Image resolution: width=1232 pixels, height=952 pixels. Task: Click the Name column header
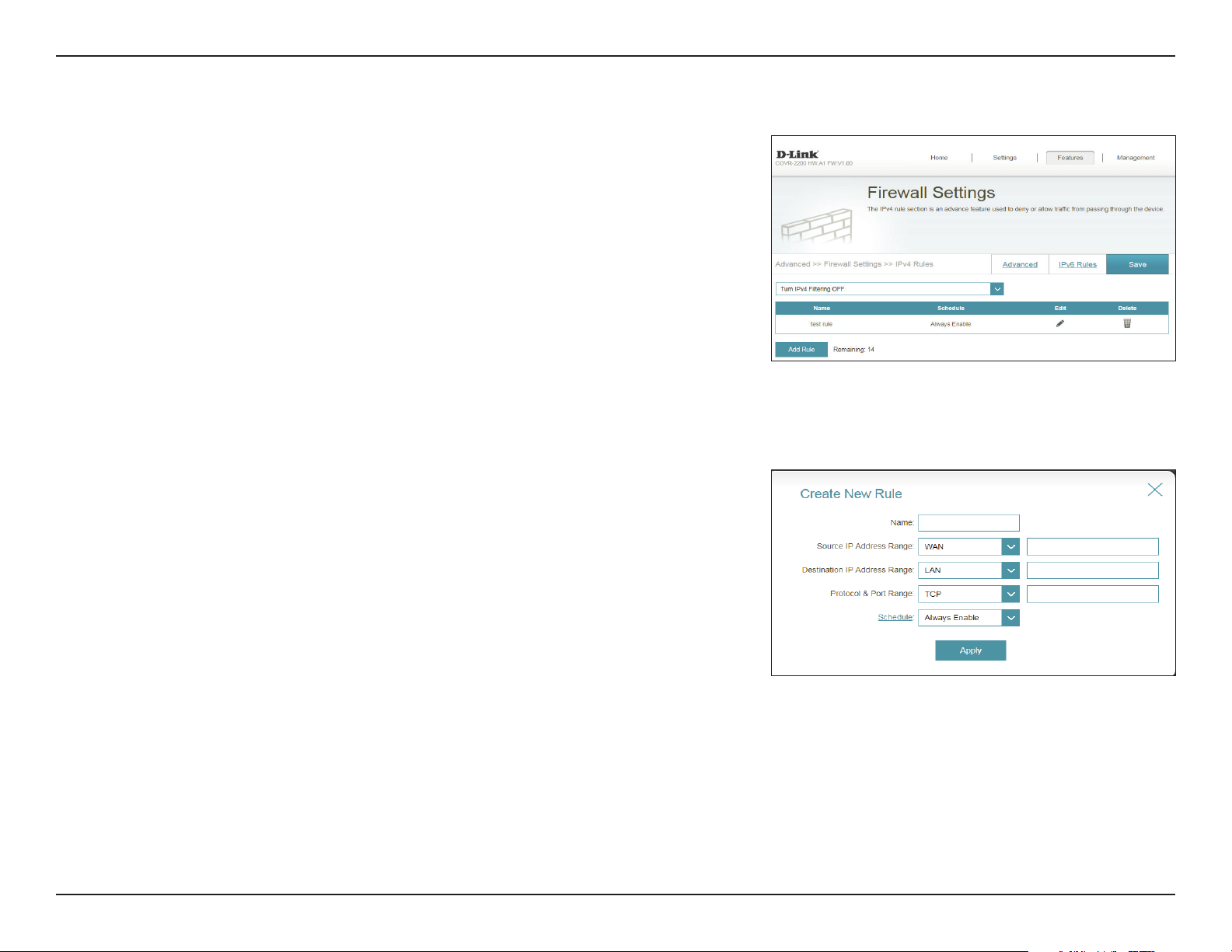pos(822,309)
